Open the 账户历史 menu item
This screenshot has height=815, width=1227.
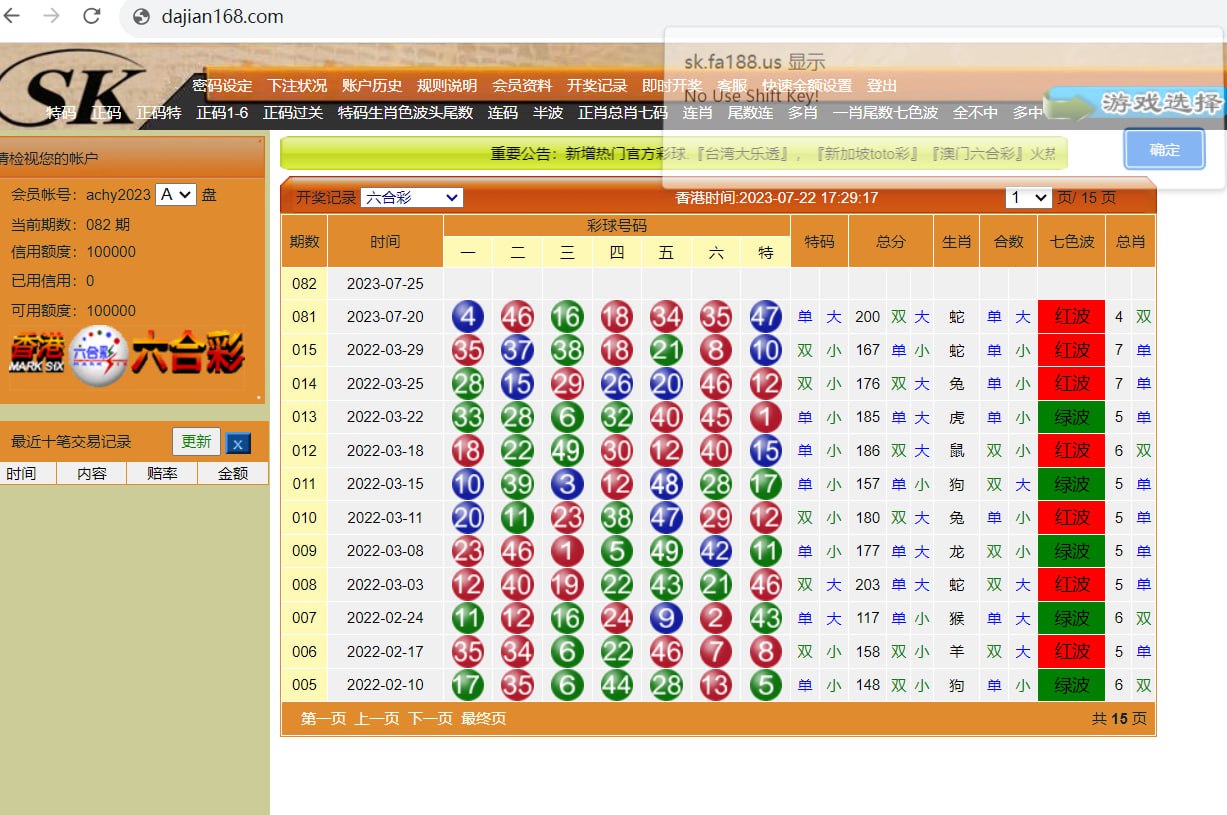(x=371, y=86)
